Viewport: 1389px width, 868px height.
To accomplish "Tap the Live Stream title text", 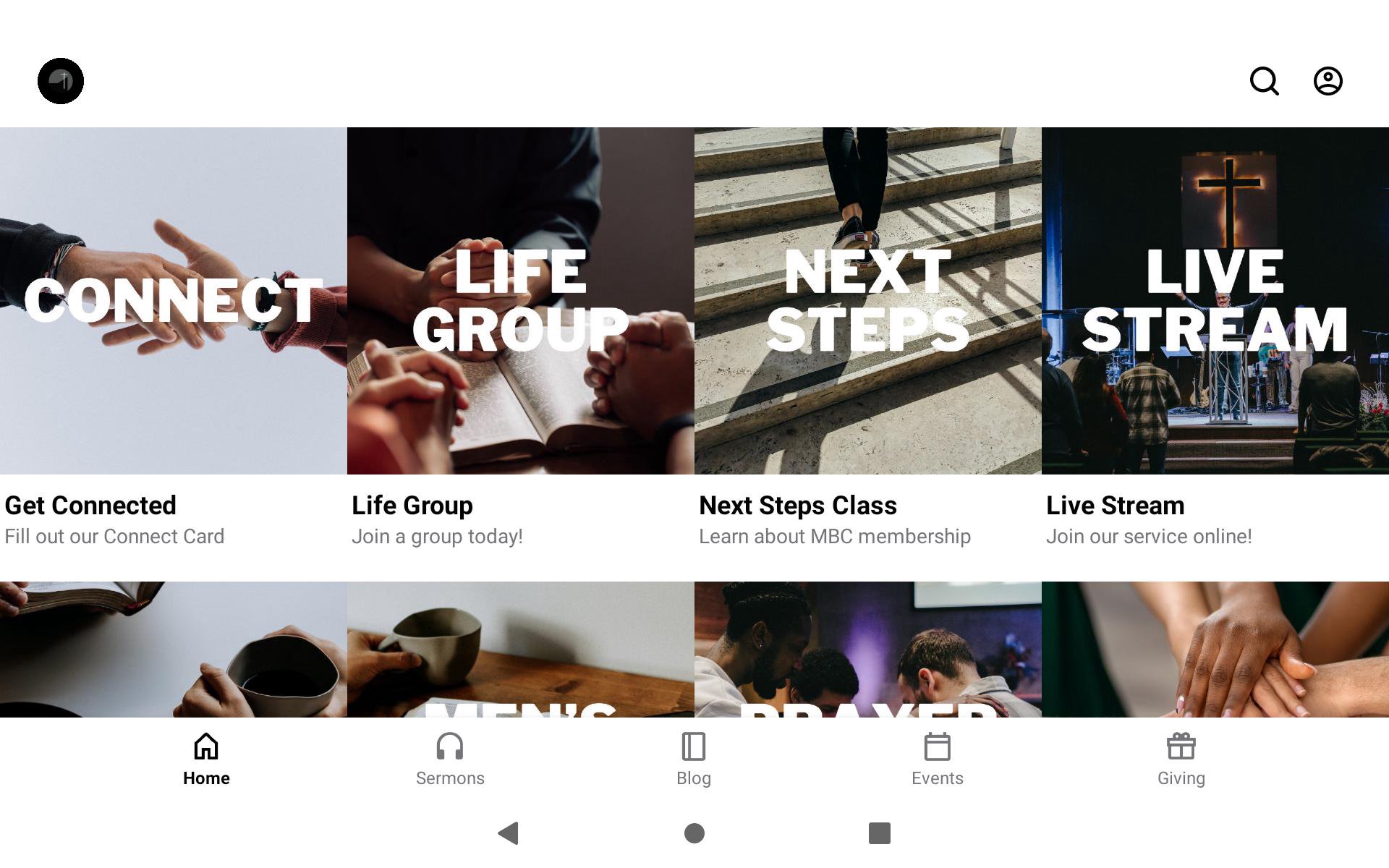I will (1116, 505).
